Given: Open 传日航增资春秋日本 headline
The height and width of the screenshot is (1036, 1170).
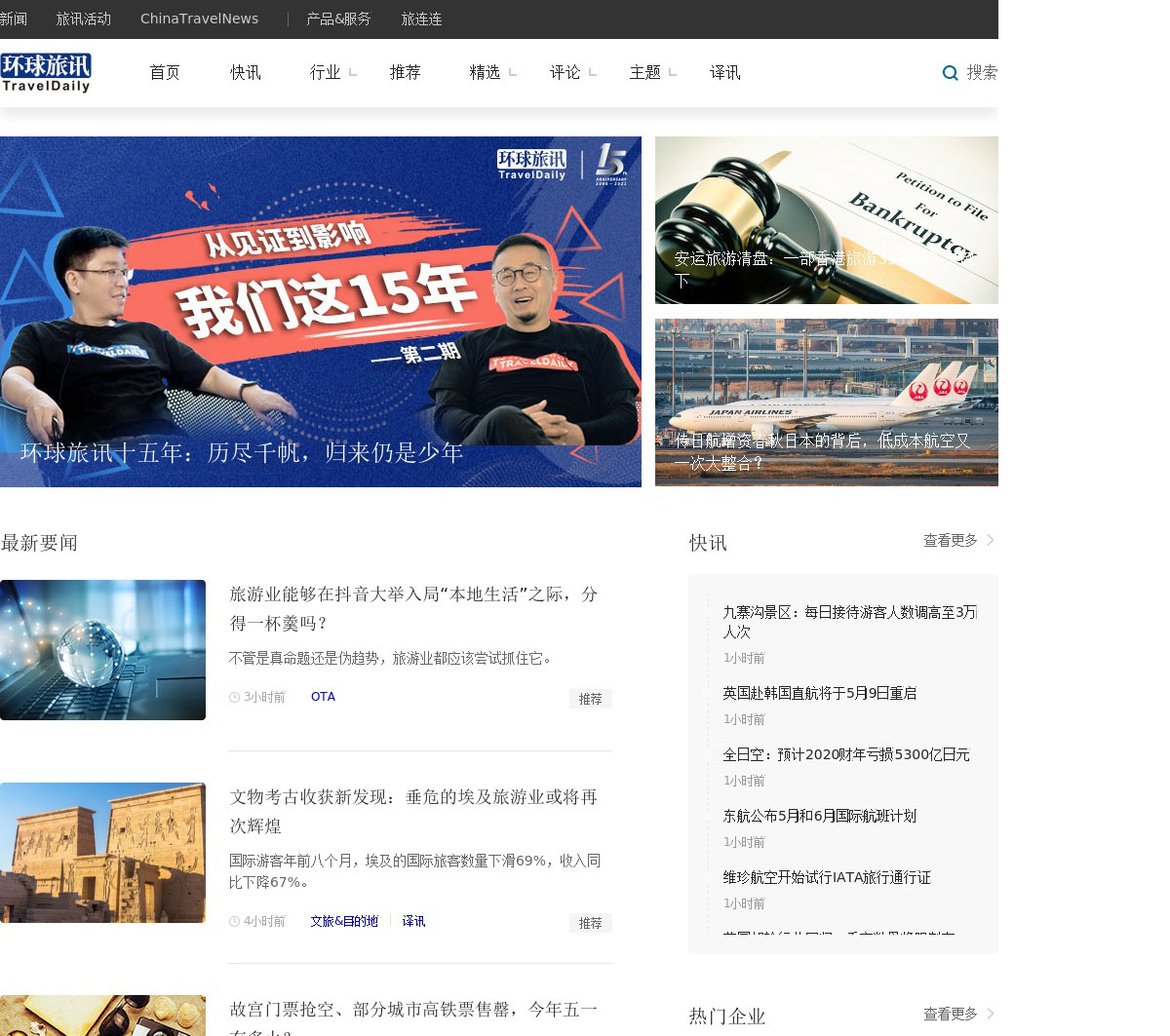Looking at the screenshot, I should point(823,452).
